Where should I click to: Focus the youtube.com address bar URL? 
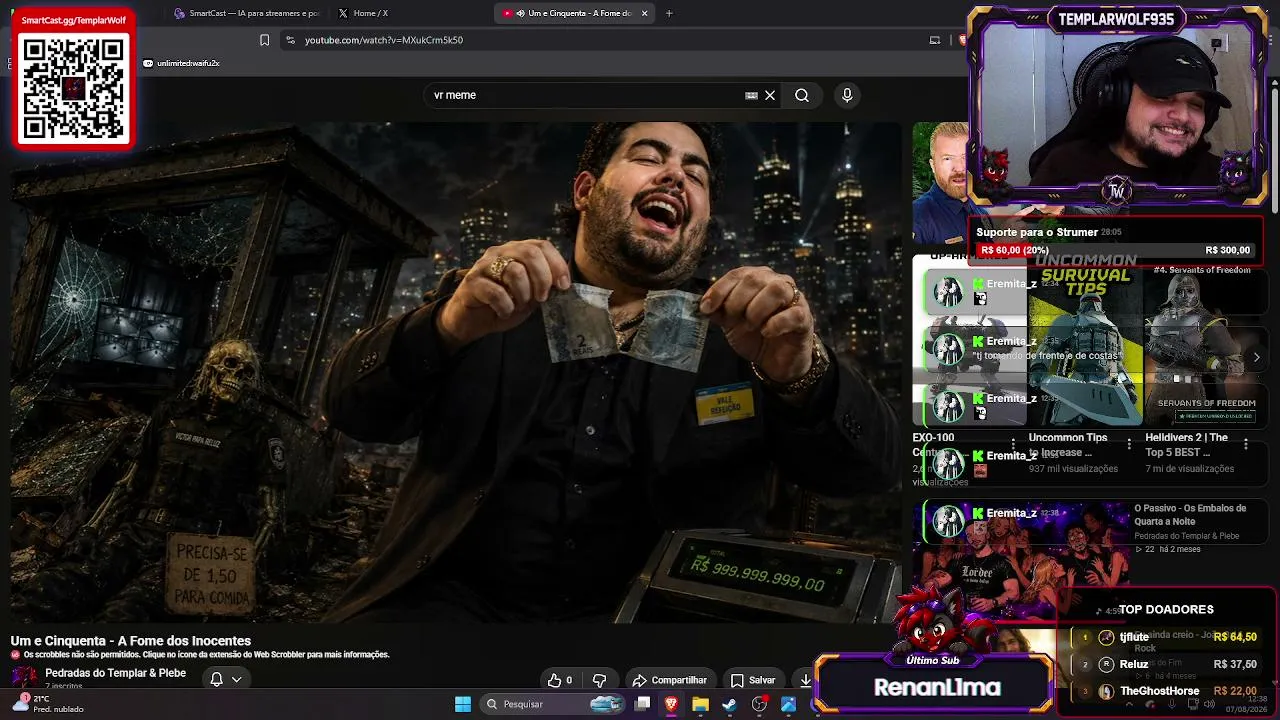(x=384, y=40)
